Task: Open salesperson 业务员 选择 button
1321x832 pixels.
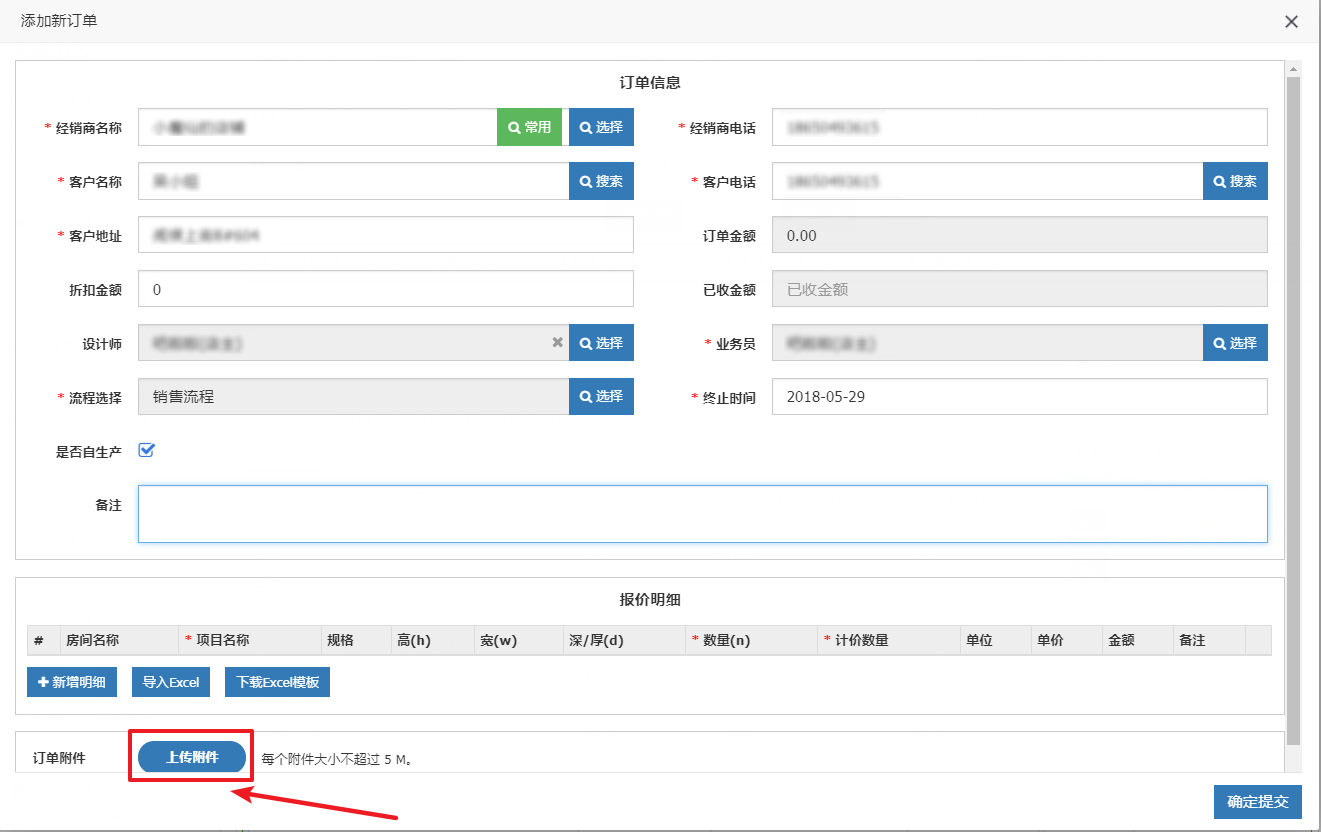Action: point(1235,342)
